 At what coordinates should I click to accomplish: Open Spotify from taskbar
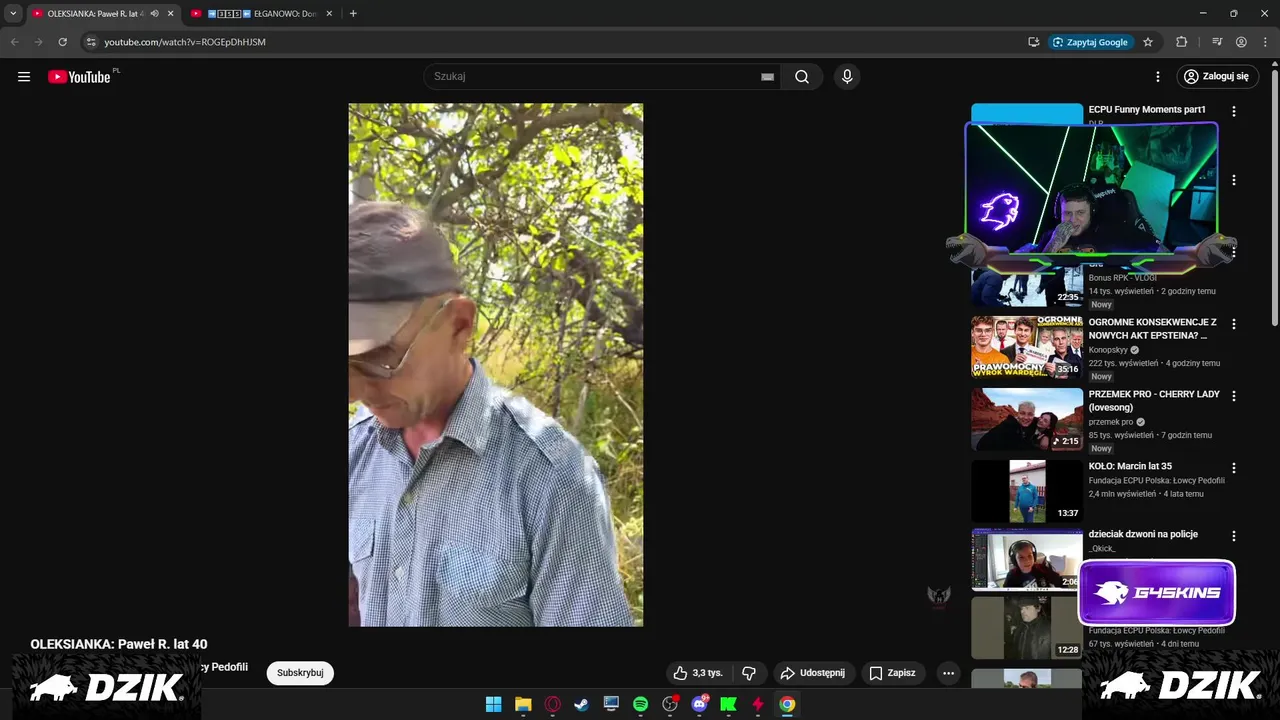(640, 704)
